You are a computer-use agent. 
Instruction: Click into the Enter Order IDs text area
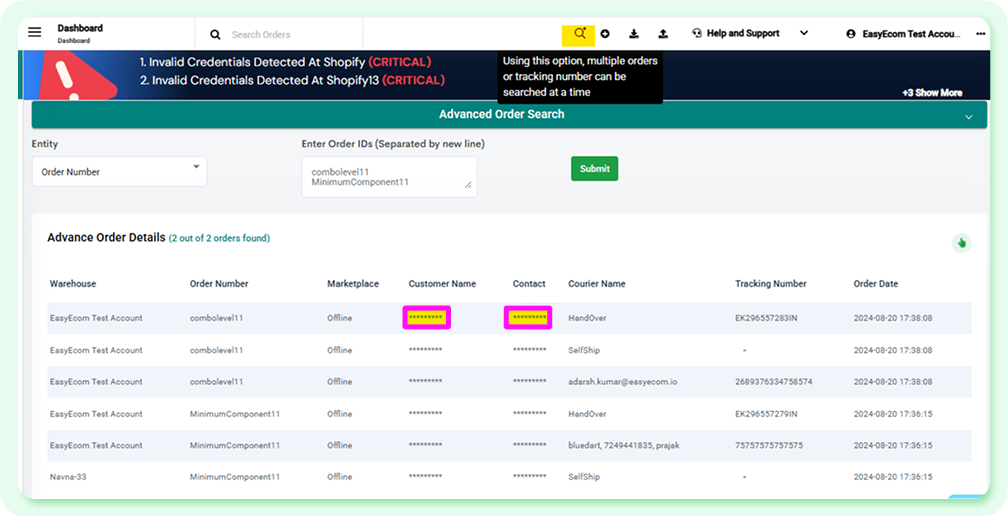pos(390,177)
